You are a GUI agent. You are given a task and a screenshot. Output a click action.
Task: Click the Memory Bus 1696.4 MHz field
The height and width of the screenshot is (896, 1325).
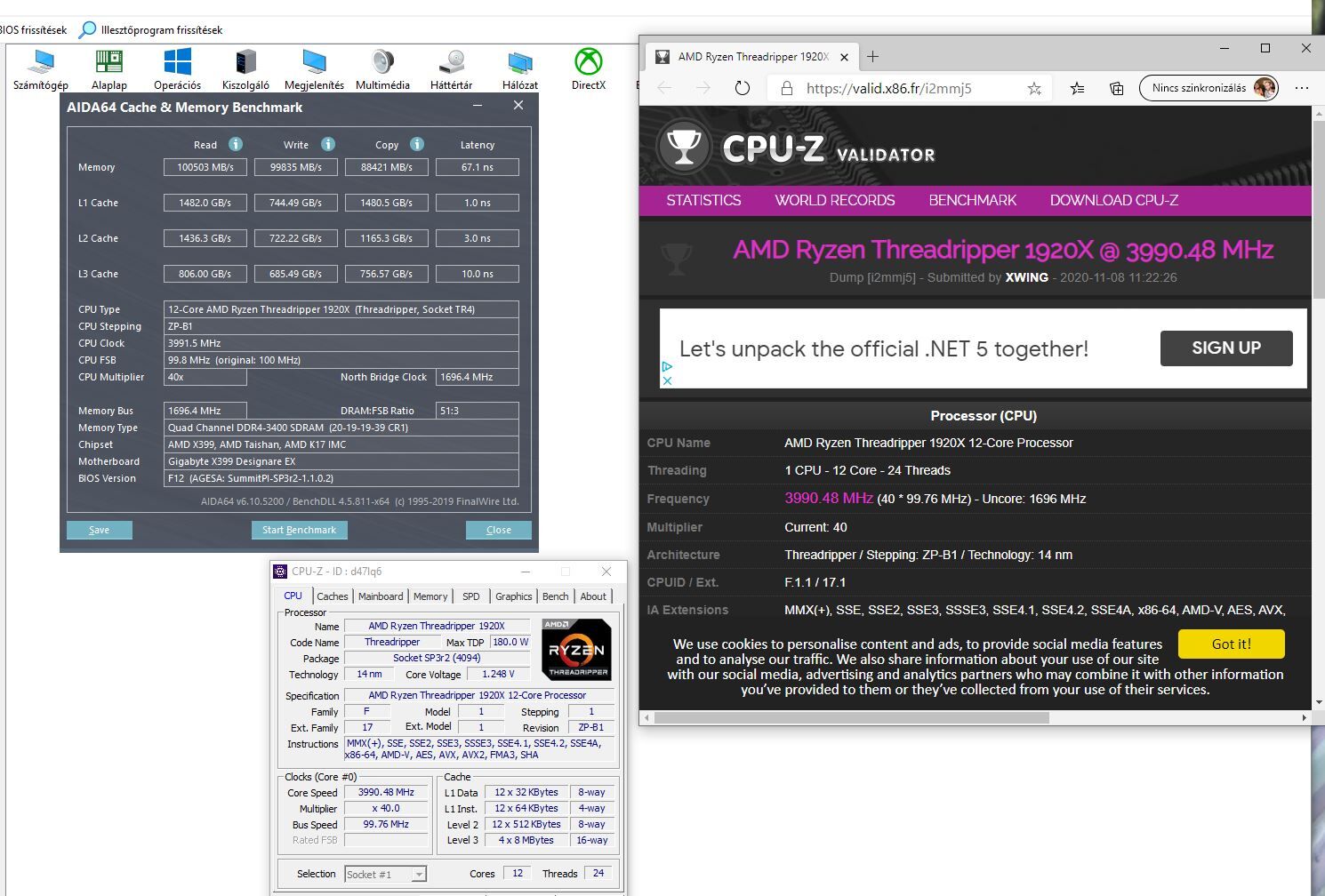(x=205, y=411)
